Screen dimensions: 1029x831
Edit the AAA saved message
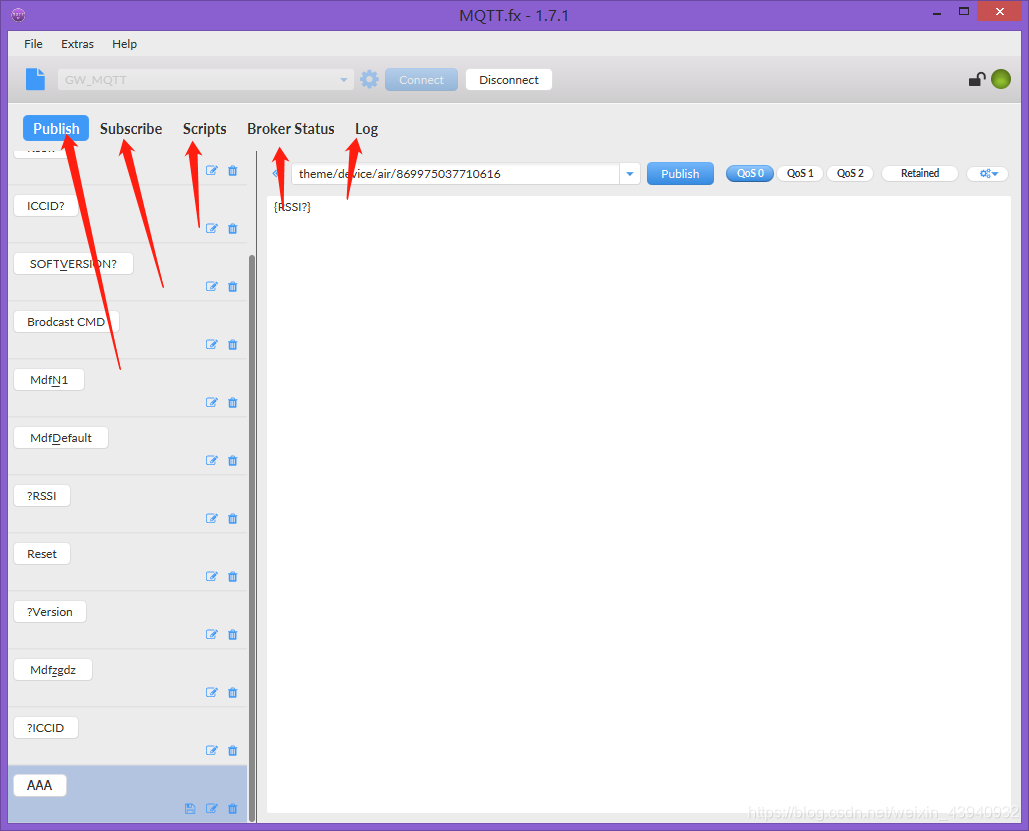coord(211,808)
